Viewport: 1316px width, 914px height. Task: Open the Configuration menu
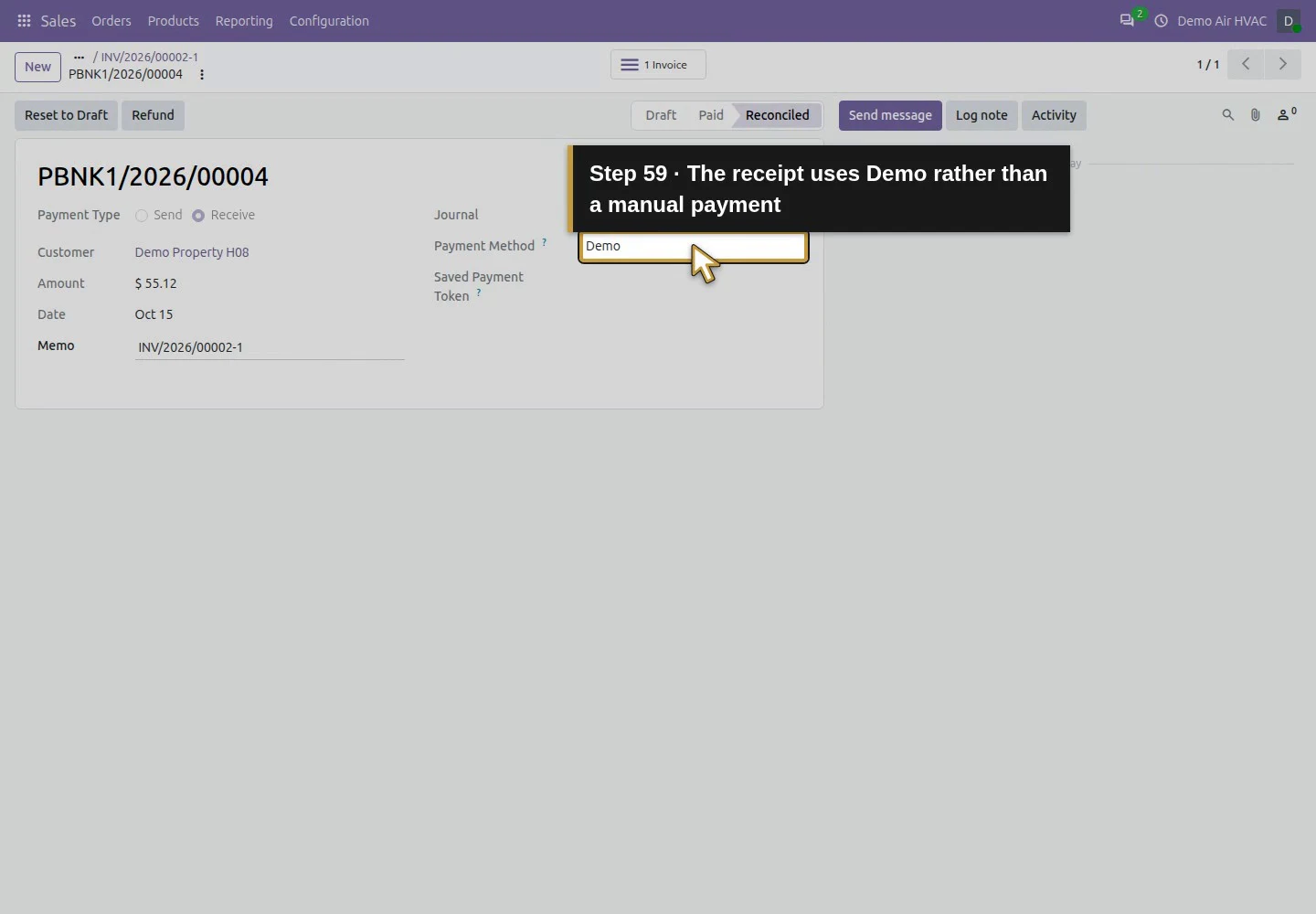pyautogui.click(x=329, y=21)
